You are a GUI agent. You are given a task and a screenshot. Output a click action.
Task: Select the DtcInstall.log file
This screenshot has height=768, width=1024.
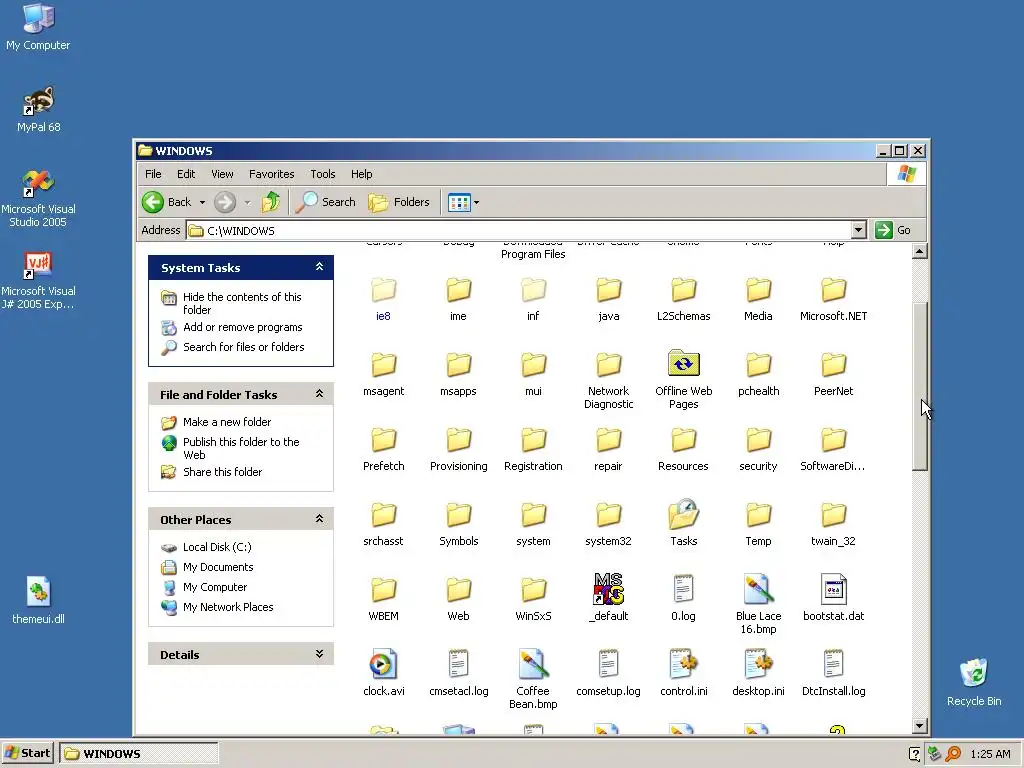(x=833, y=673)
